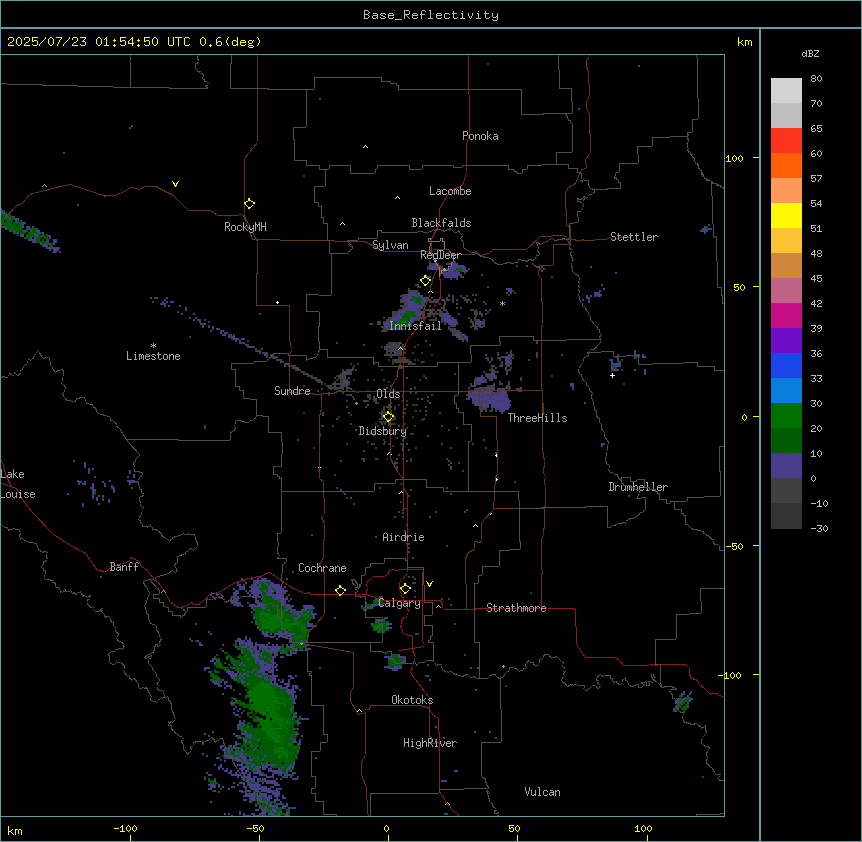Select the purple 36-39 dBZ legend swatch

click(786, 341)
